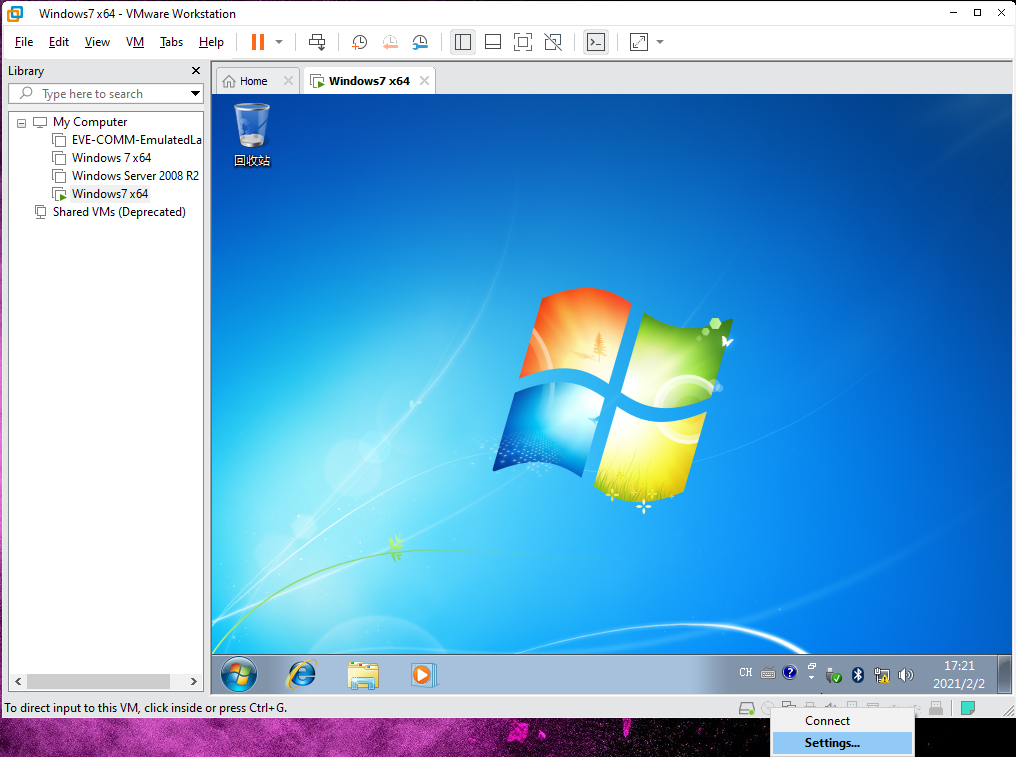This screenshot has width=1016, height=757.
Task: Switch to the Windows7 x64 tab
Action: pyautogui.click(x=369, y=81)
